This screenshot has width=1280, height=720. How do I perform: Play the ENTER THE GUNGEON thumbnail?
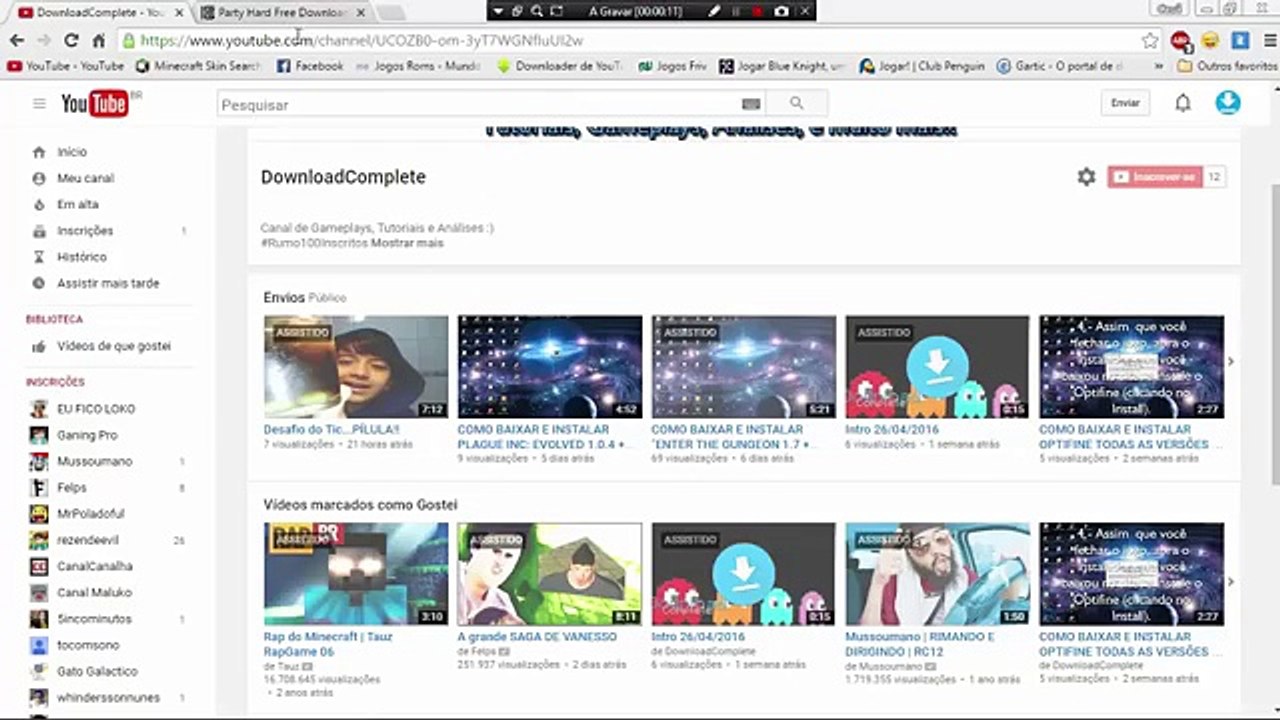point(744,367)
